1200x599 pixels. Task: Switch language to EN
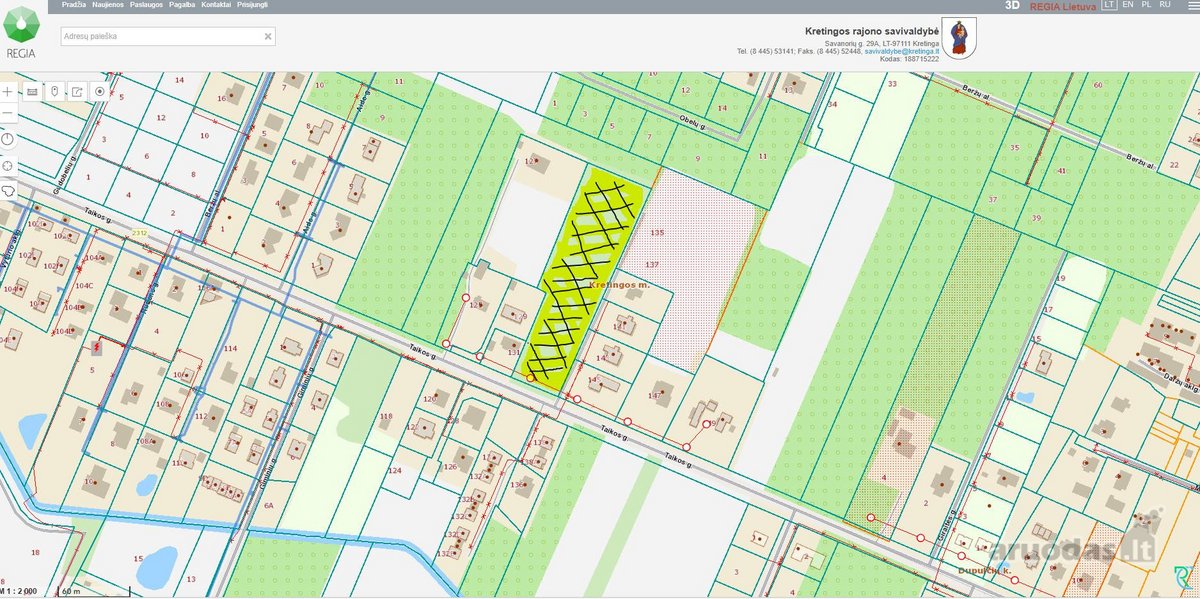click(x=1128, y=5)
